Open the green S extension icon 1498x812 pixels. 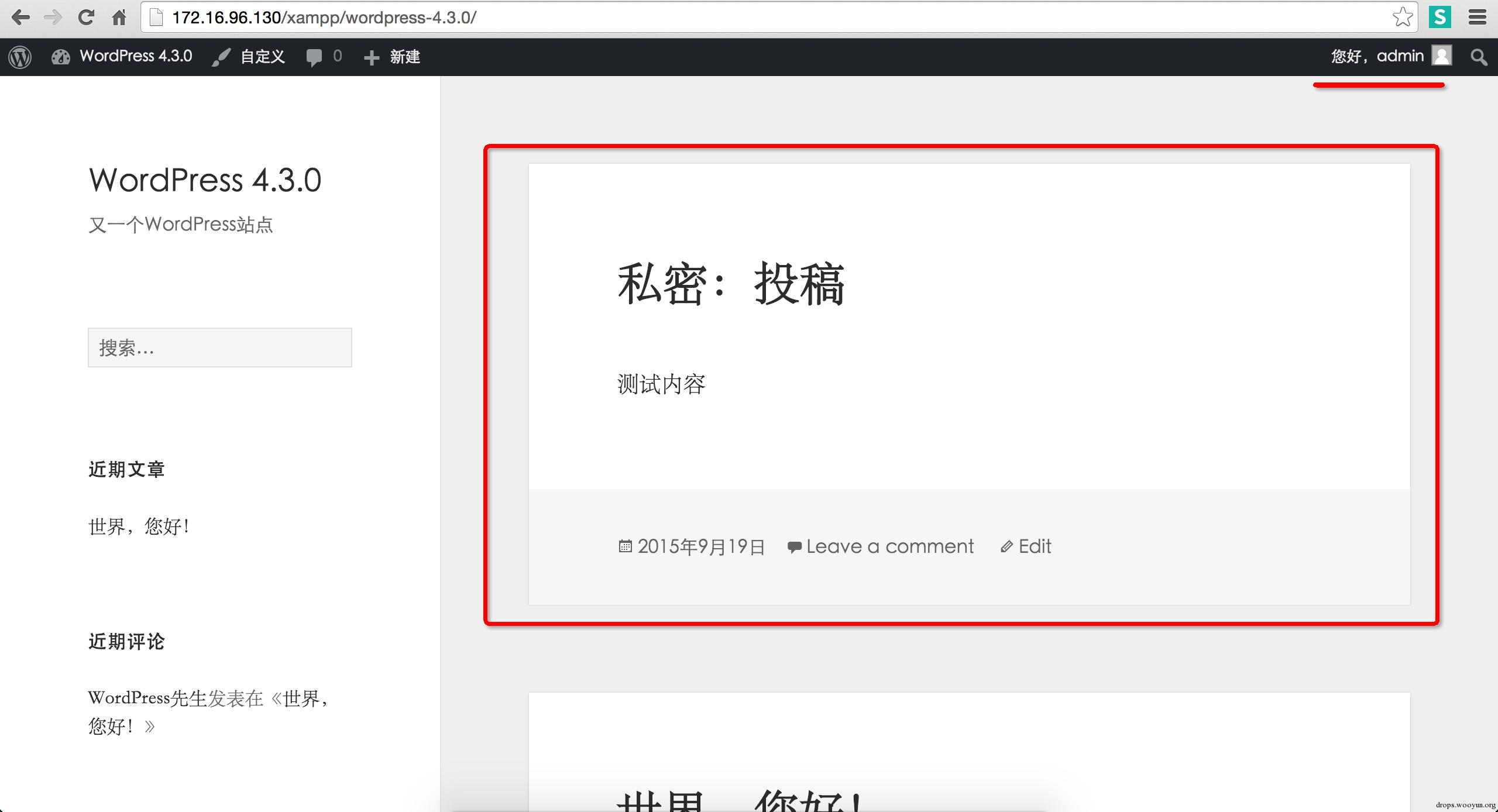(1440, 17)
